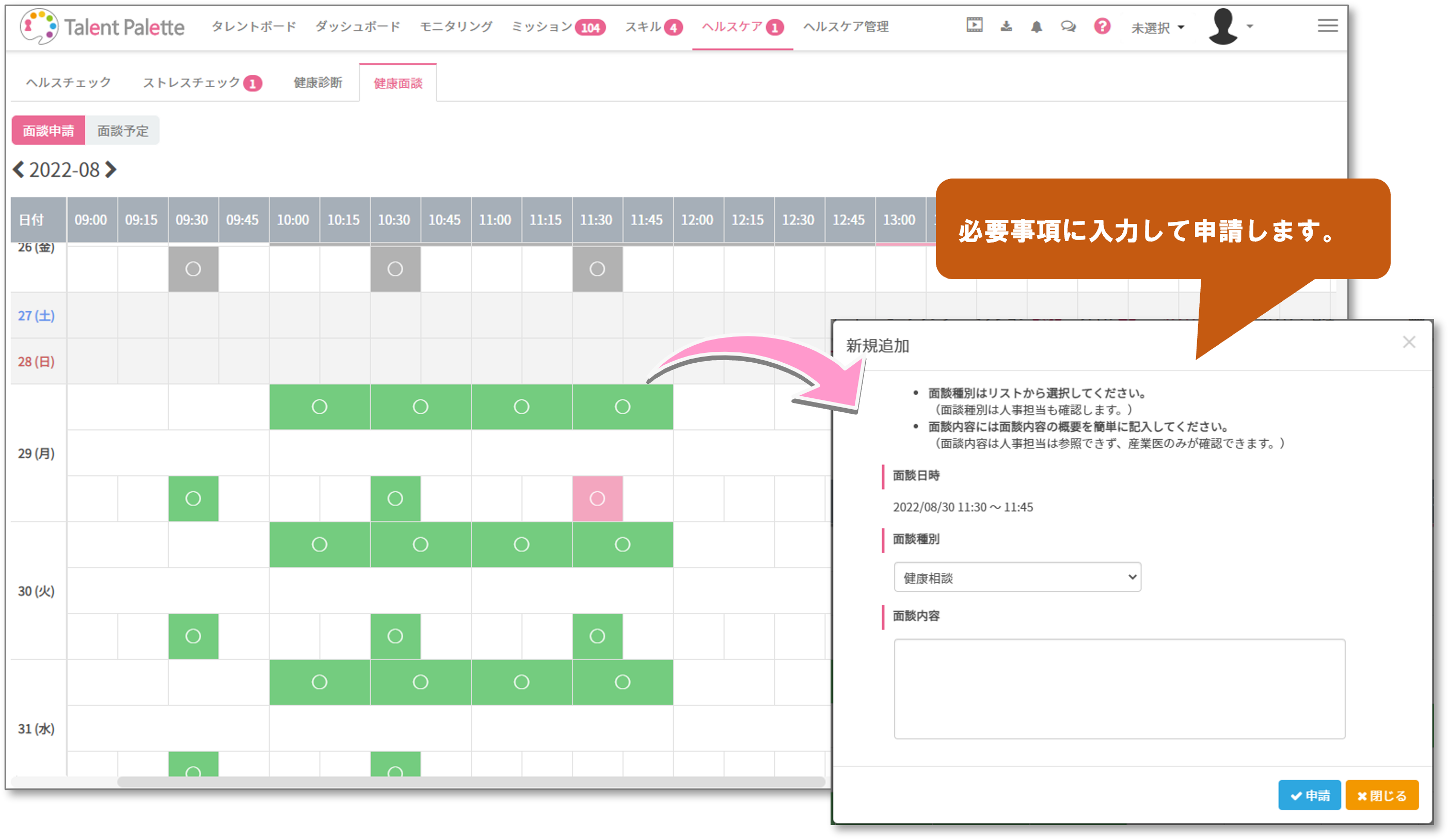This screenshot has height=840, width=1449.
Task: Open the notification bell icon
Action: 1037,27
